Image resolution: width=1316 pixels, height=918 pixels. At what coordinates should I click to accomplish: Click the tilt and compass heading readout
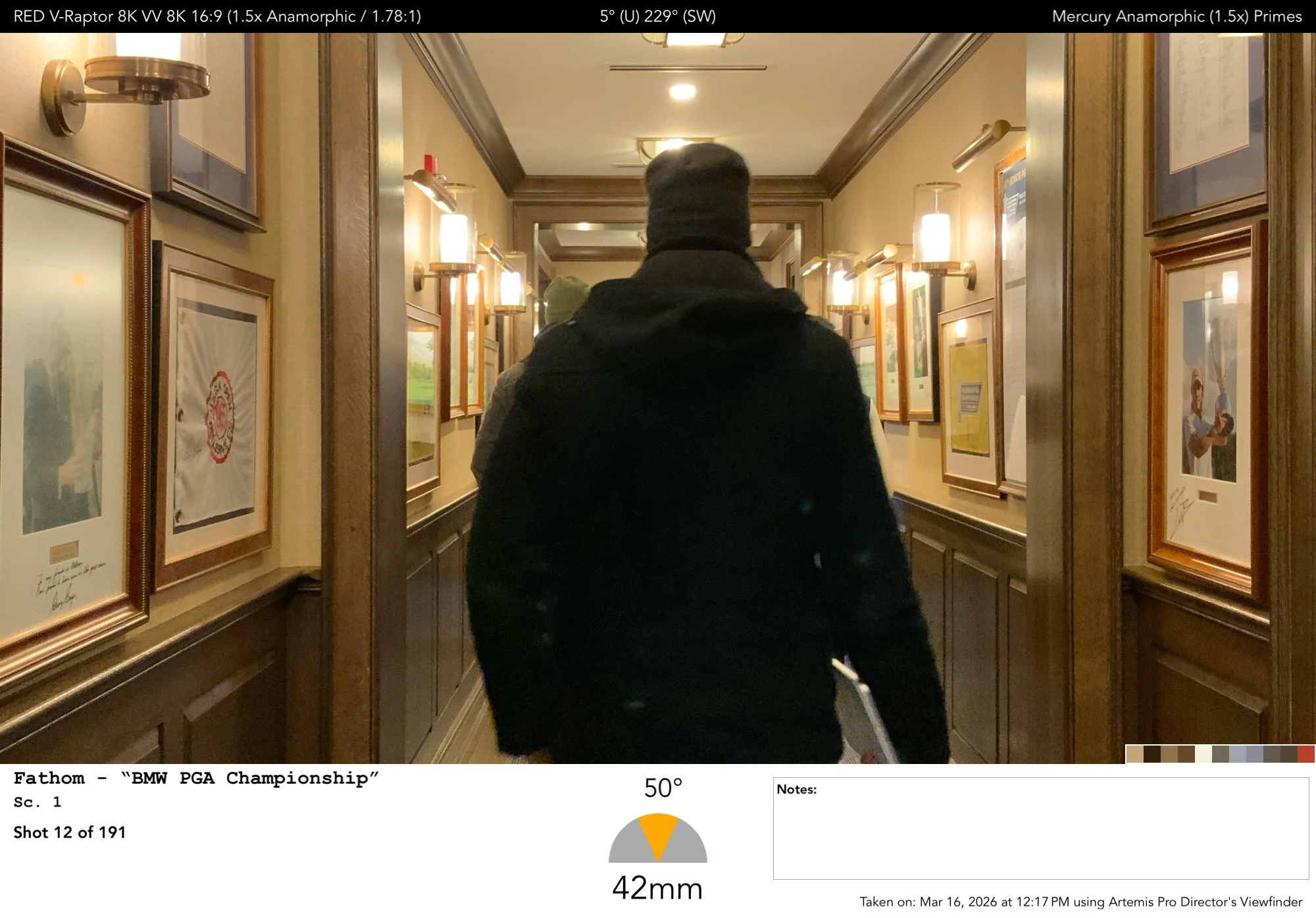pos(657,16)
